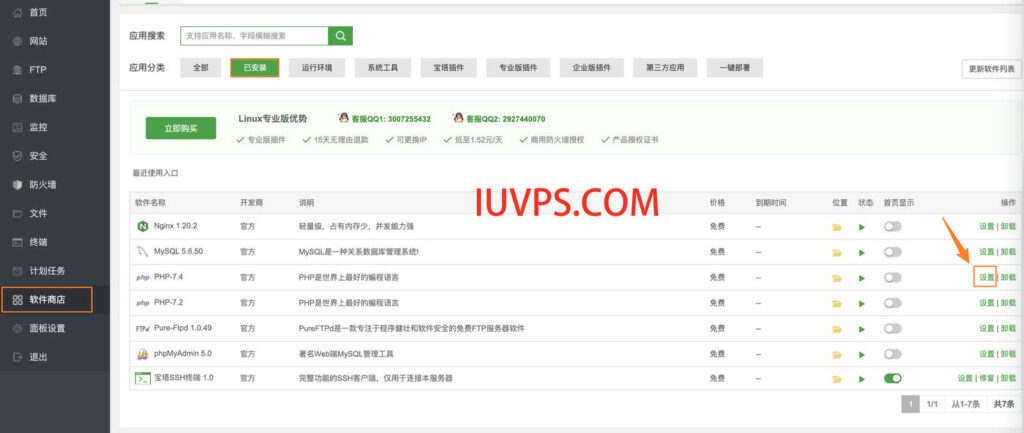Open folder location for 宝塔SSH终端
This screenshot has height=433, width=1024.
[x=837, y=379]
